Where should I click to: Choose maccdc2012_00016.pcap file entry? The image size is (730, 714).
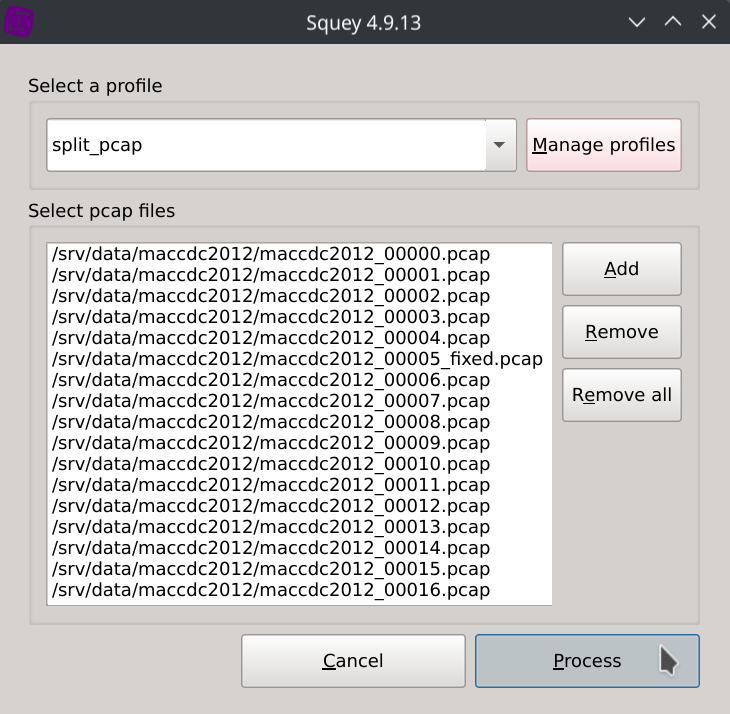point(271,590)
